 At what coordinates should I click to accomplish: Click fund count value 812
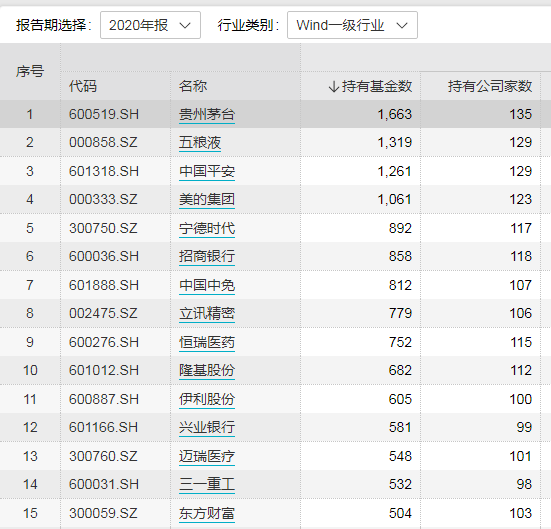400,285
